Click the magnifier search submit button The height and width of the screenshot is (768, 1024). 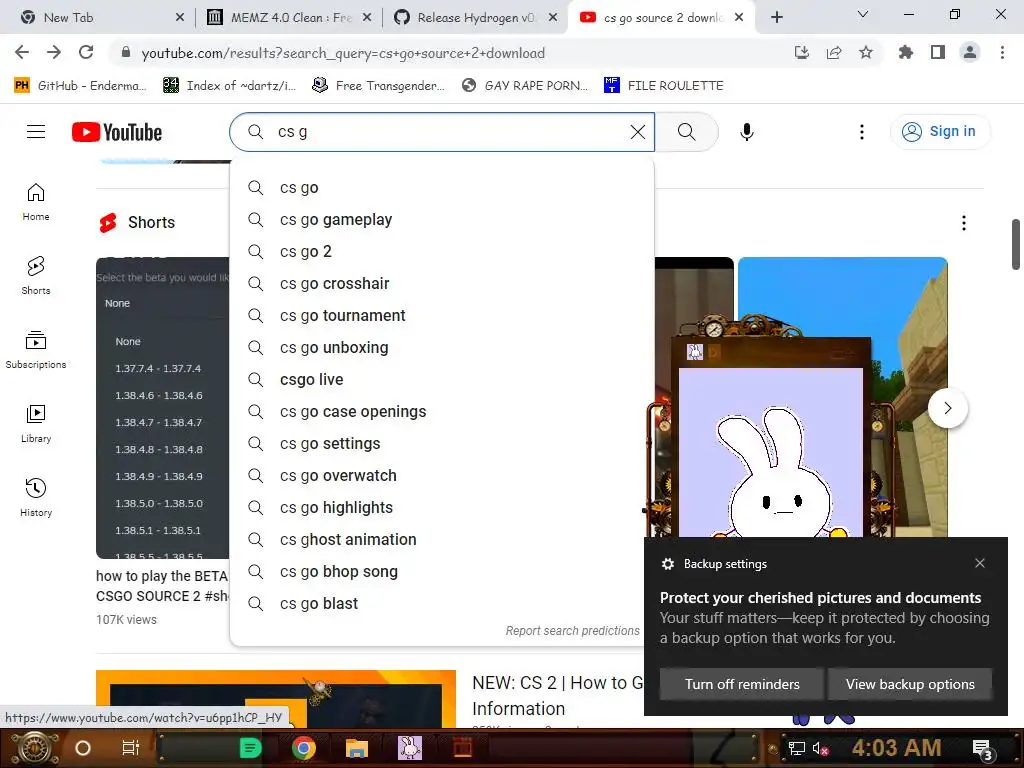[686, 132]
